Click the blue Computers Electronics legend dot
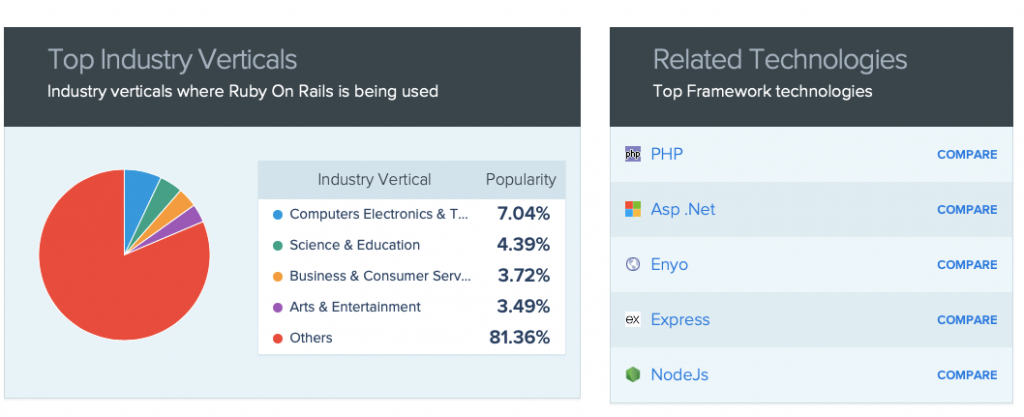 [x=276, y=214]
